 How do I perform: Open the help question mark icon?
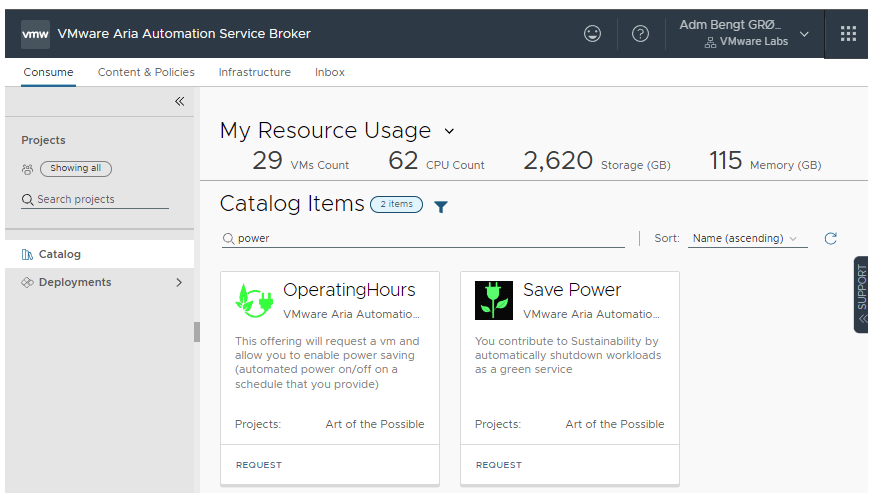click(641, 34)
